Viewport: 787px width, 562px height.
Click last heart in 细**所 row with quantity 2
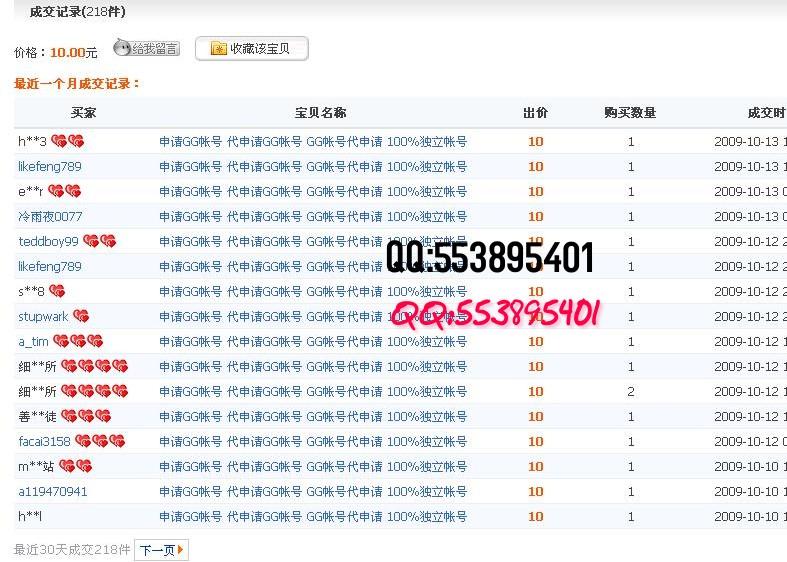[x=120, y=391]
